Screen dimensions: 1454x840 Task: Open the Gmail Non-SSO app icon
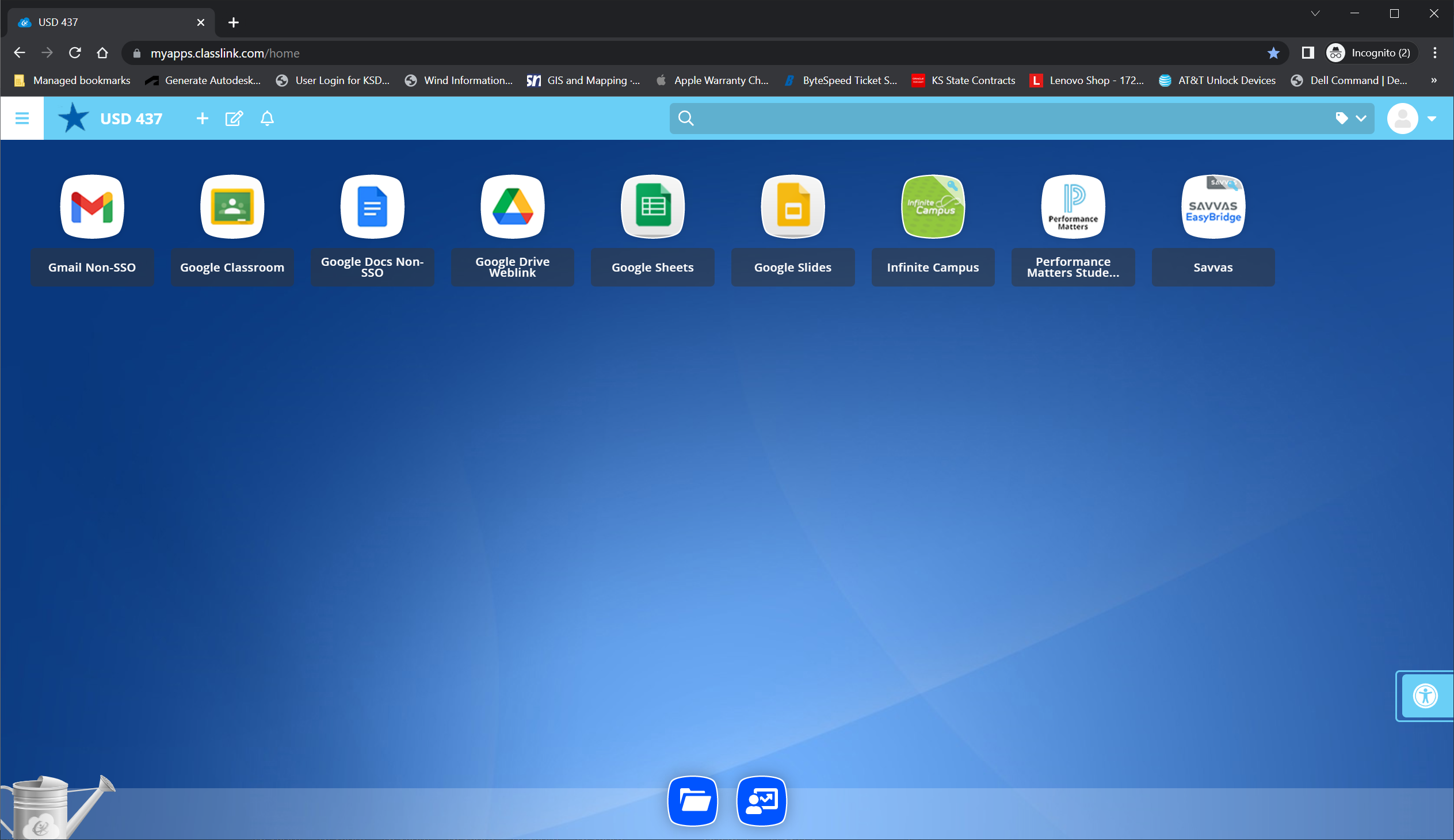coord(91,207)
